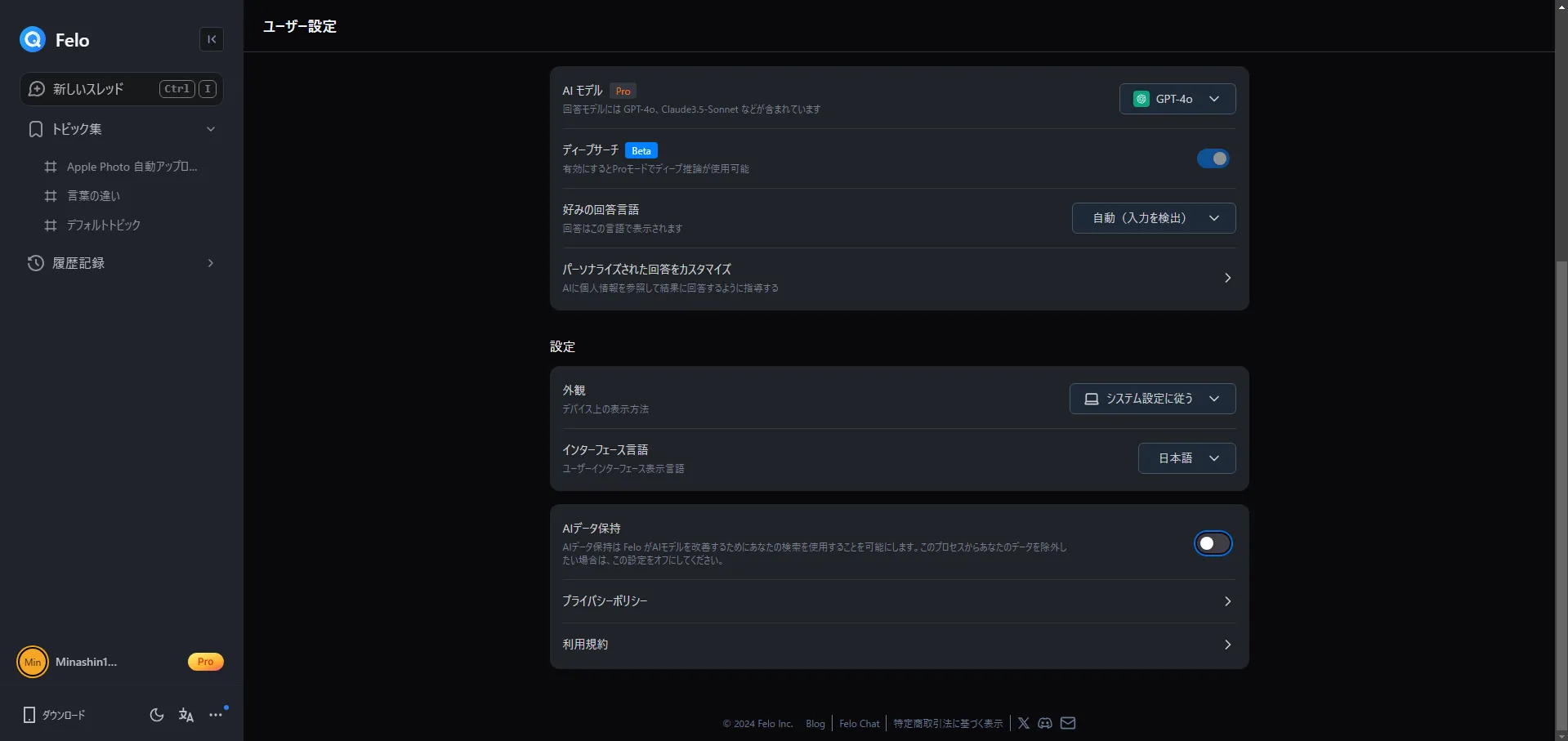Click the Felo logo icon

click(33, 39)
